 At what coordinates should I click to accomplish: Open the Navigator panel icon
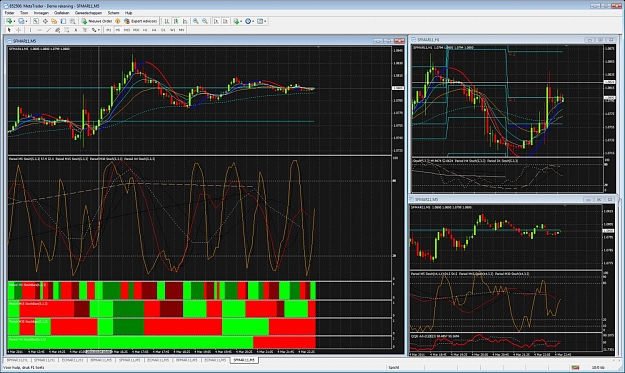[54, 21]
